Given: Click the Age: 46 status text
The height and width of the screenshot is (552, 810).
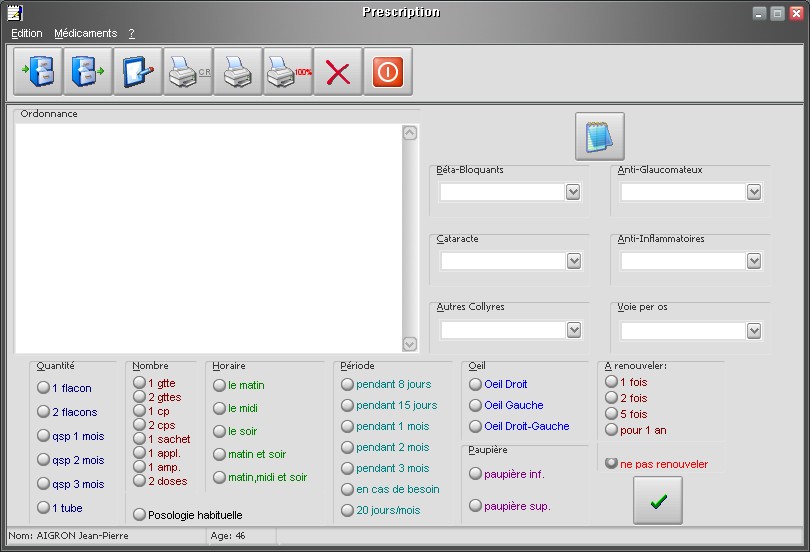Looking at the screenshot, I should [x=228, y=536].
